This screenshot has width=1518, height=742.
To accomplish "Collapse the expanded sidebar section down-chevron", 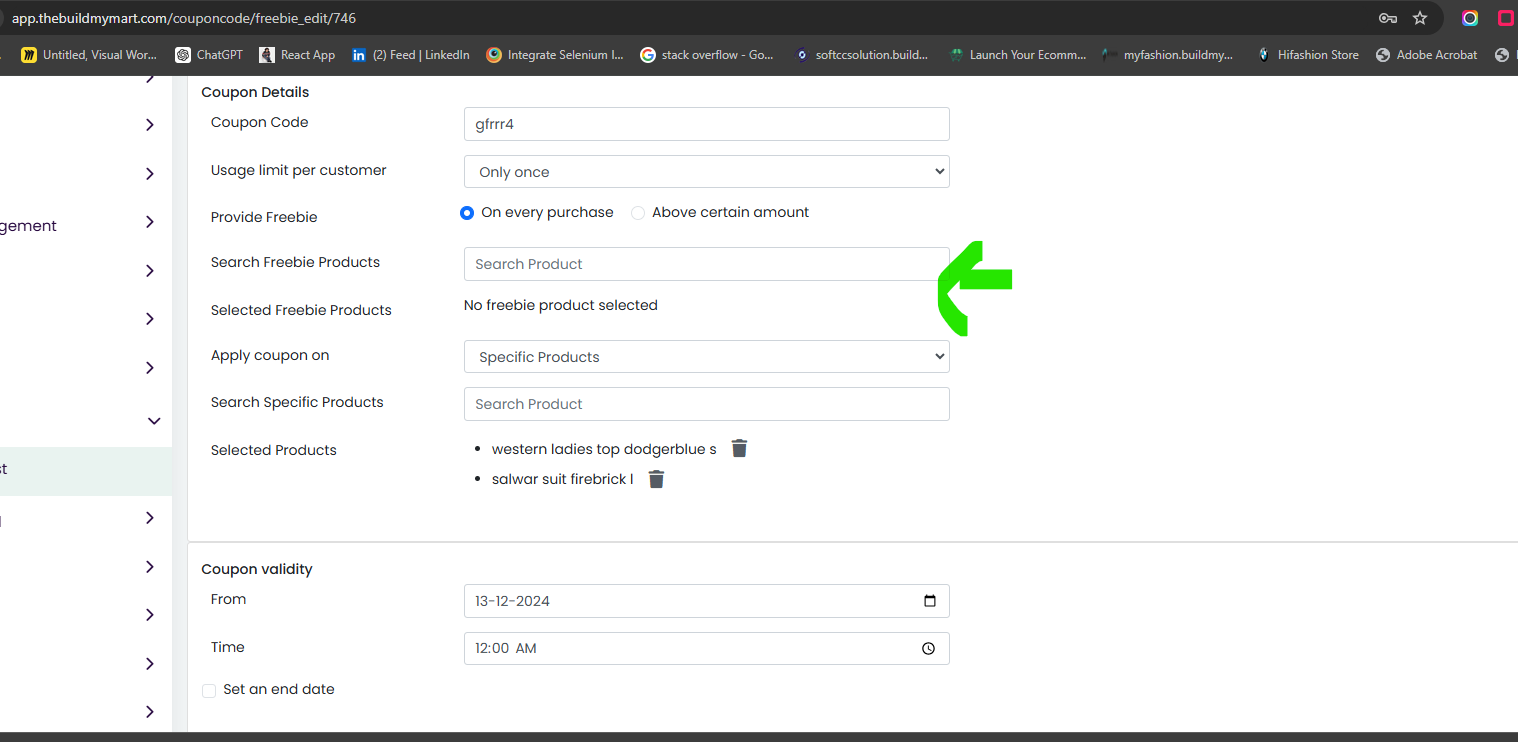I will pos(154,421).
